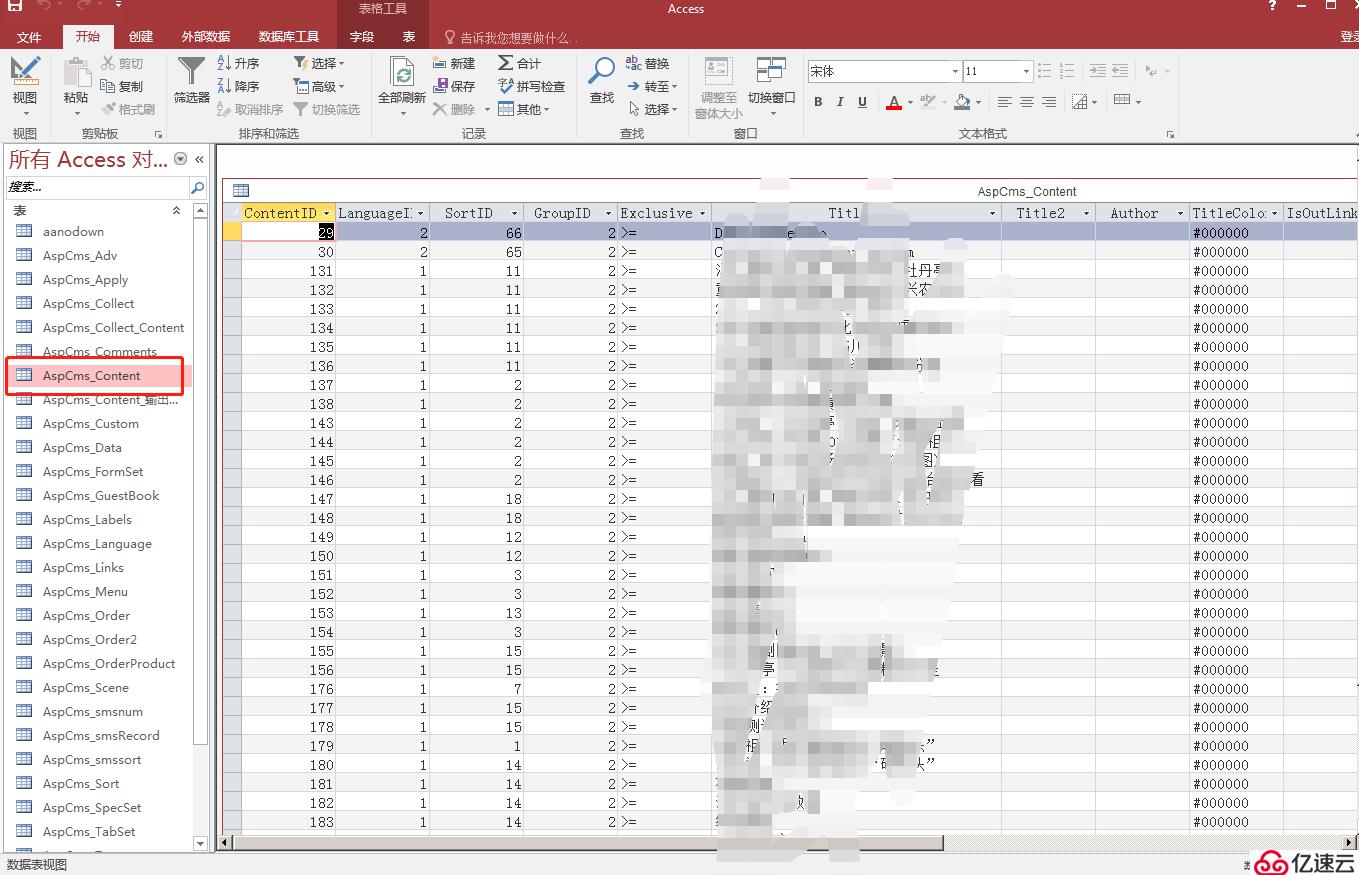Open the GroupID column dropdown arrow

pyautogui.click(x=608, y=213)
